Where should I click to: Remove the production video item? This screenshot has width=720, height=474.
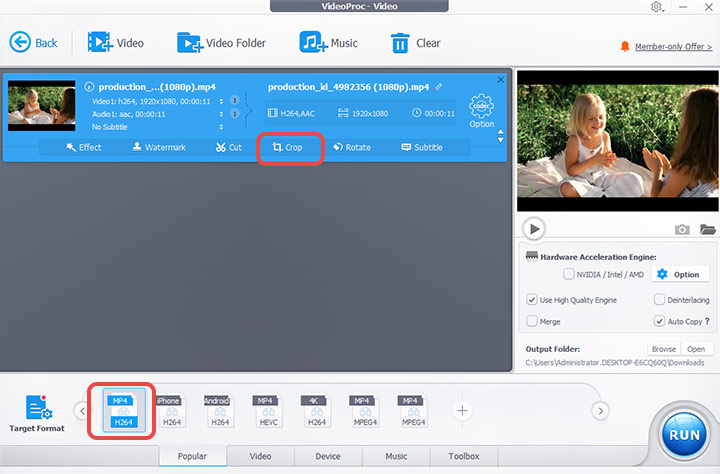click(x=501, y=79)
